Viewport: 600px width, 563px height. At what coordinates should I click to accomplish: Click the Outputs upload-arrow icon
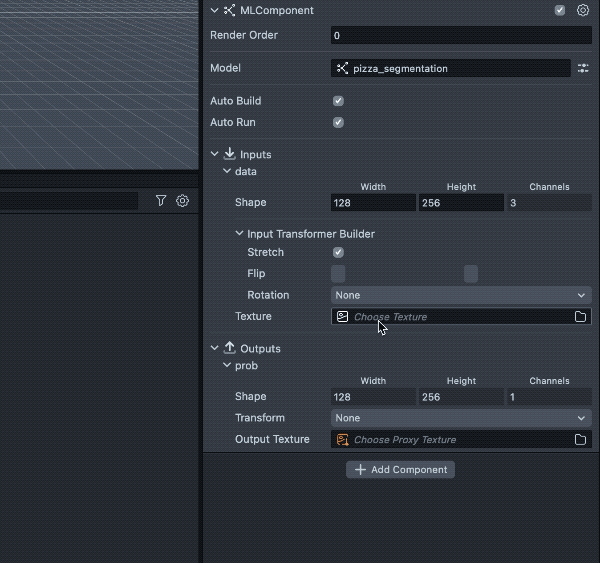pyautogui.click(x=229, y=348)
